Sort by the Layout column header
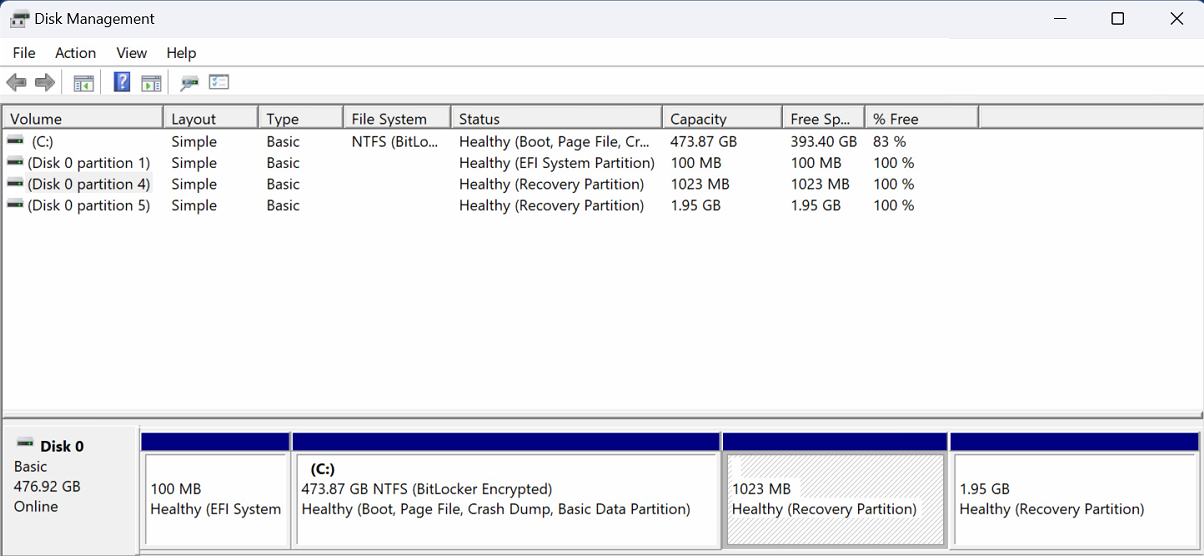Screen dimensions: 1204x556 (x=211, y=118)
